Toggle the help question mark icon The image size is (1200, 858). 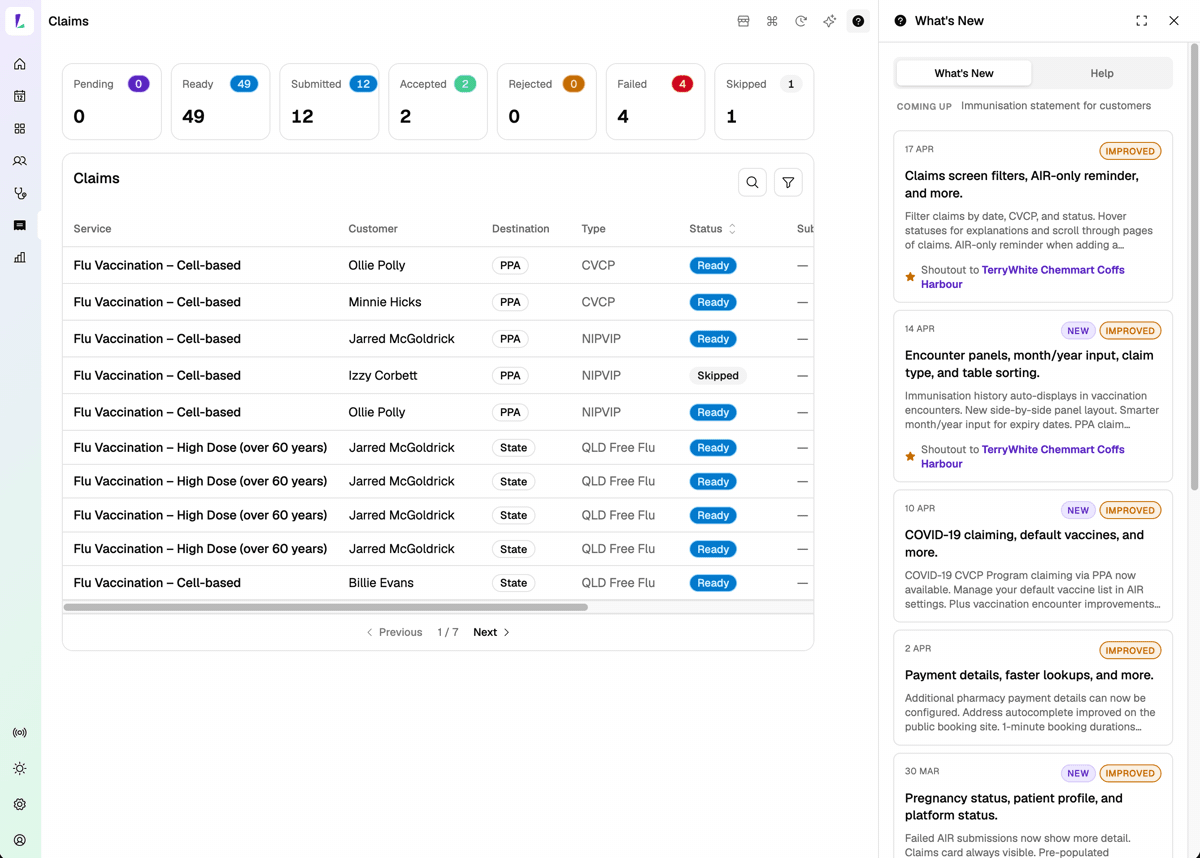pos(858,21)
